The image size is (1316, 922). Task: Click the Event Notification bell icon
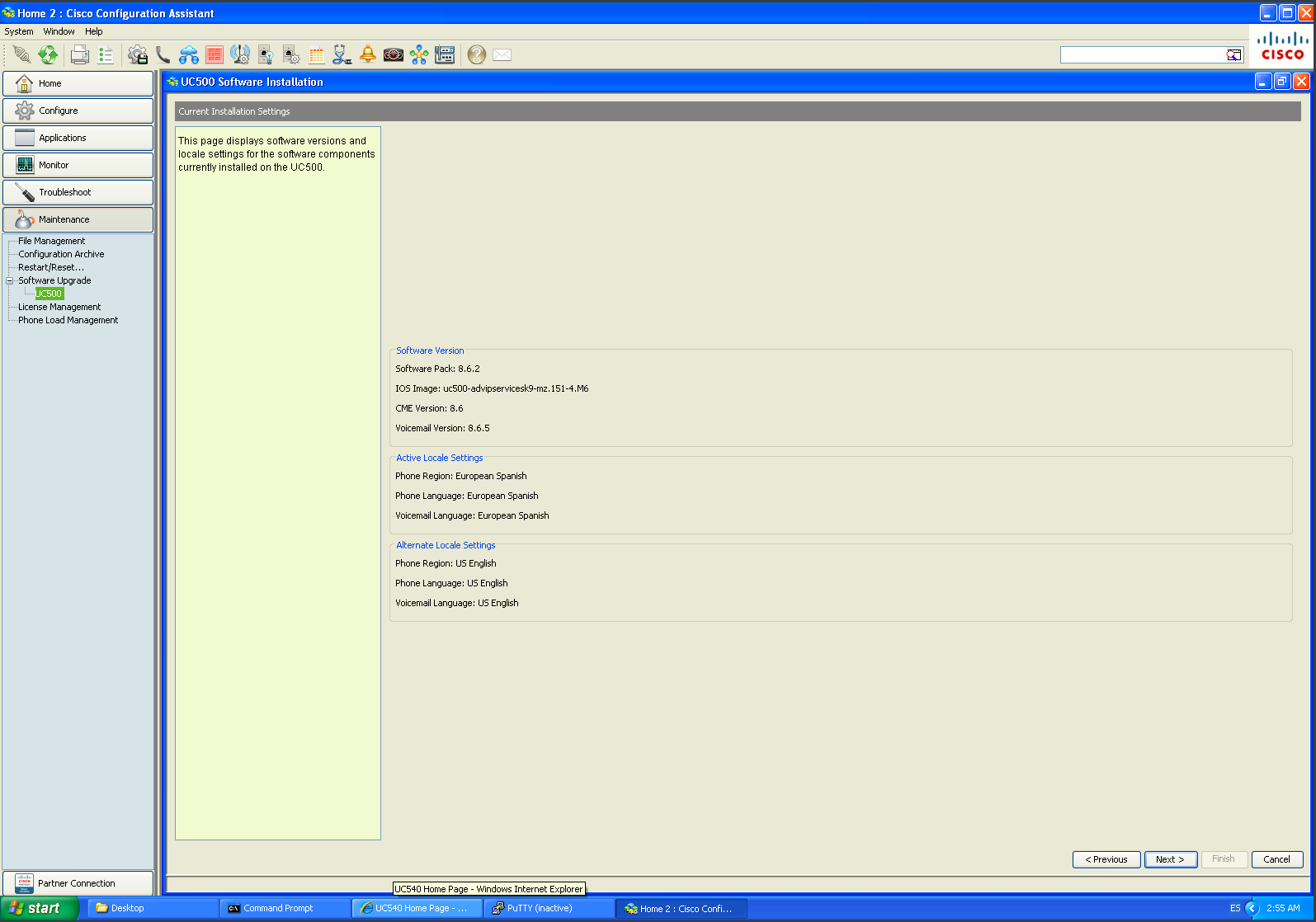click(368, 54)
